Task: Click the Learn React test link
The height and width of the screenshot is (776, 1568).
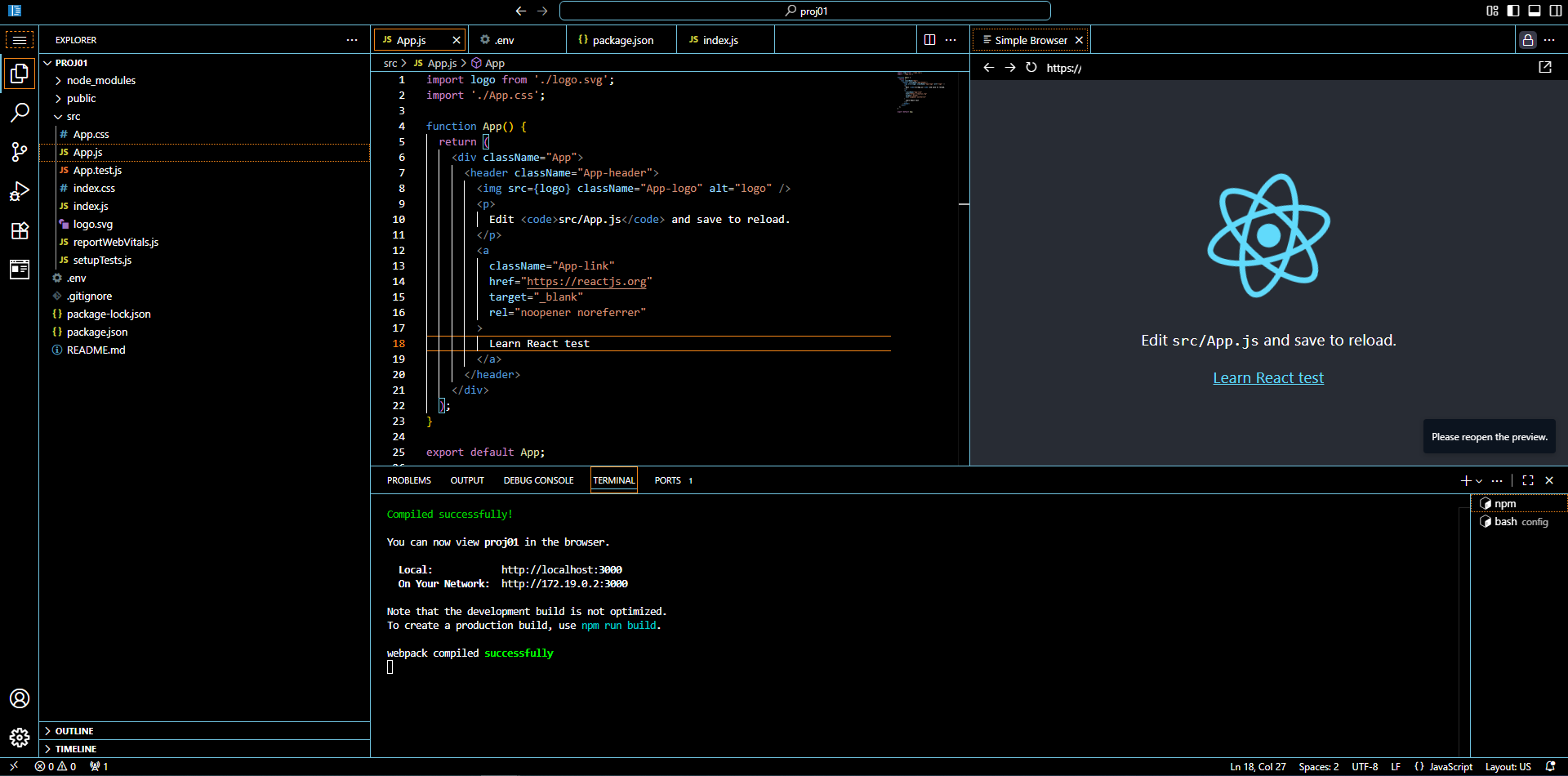Action: [x=1267, y=378]
